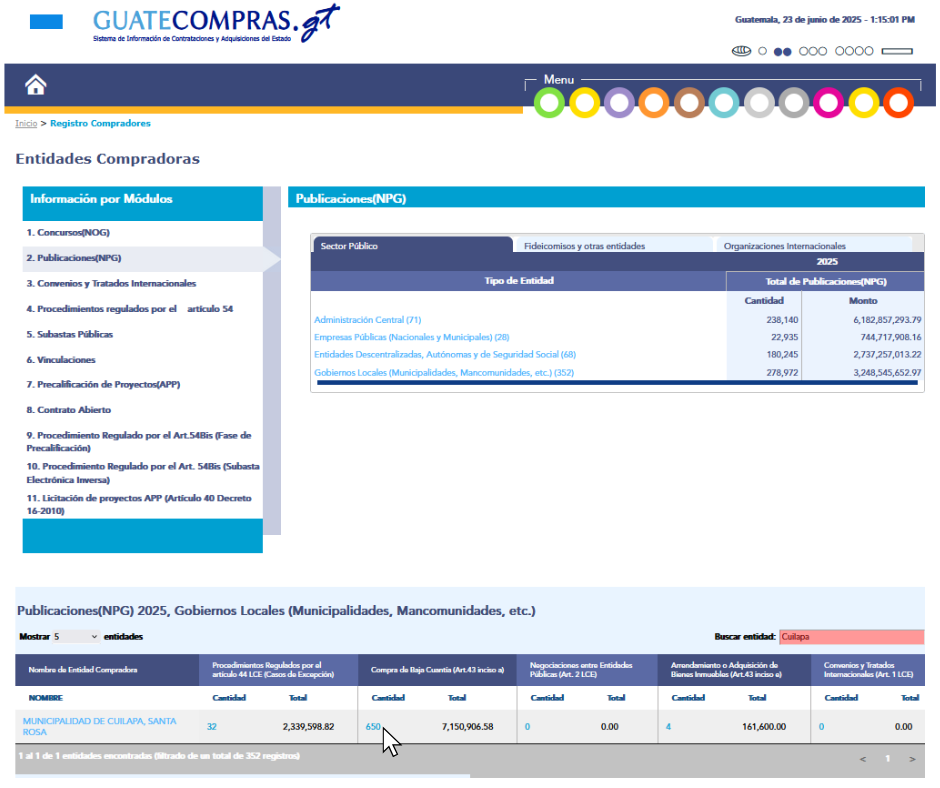
Task: Open the purple circle menu icon
Action: [x=619, y=103]
